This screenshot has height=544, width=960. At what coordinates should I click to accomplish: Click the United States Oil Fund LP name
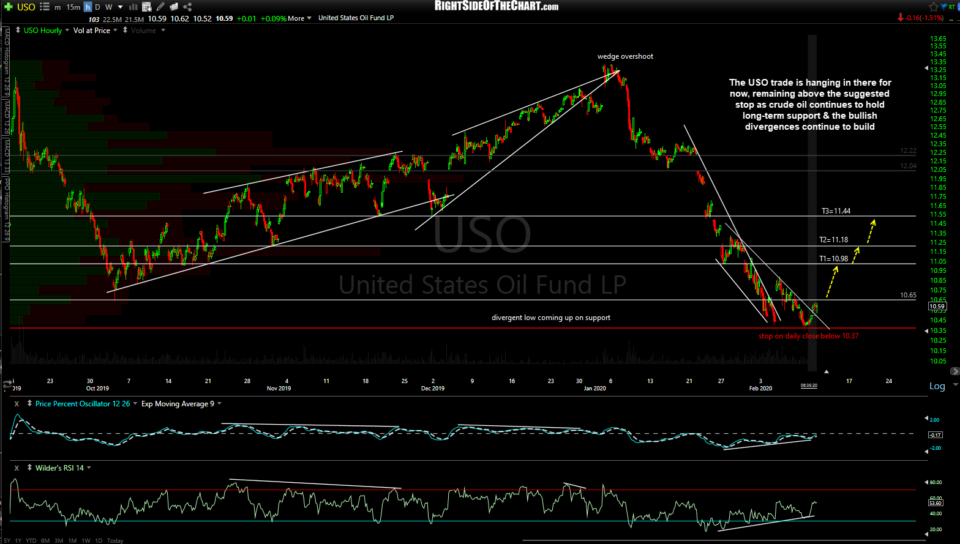click(x=356, y=18)
